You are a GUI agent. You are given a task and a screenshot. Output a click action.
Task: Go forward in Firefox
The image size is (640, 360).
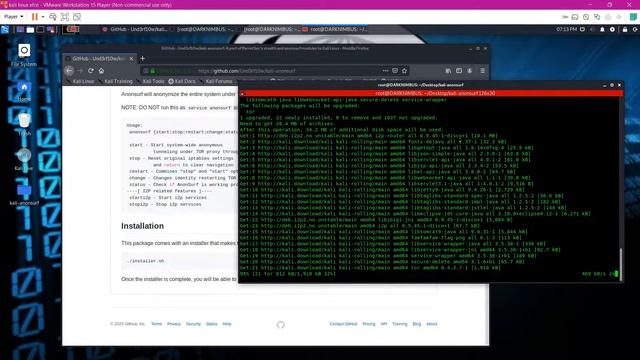click(x=80, y=71)
